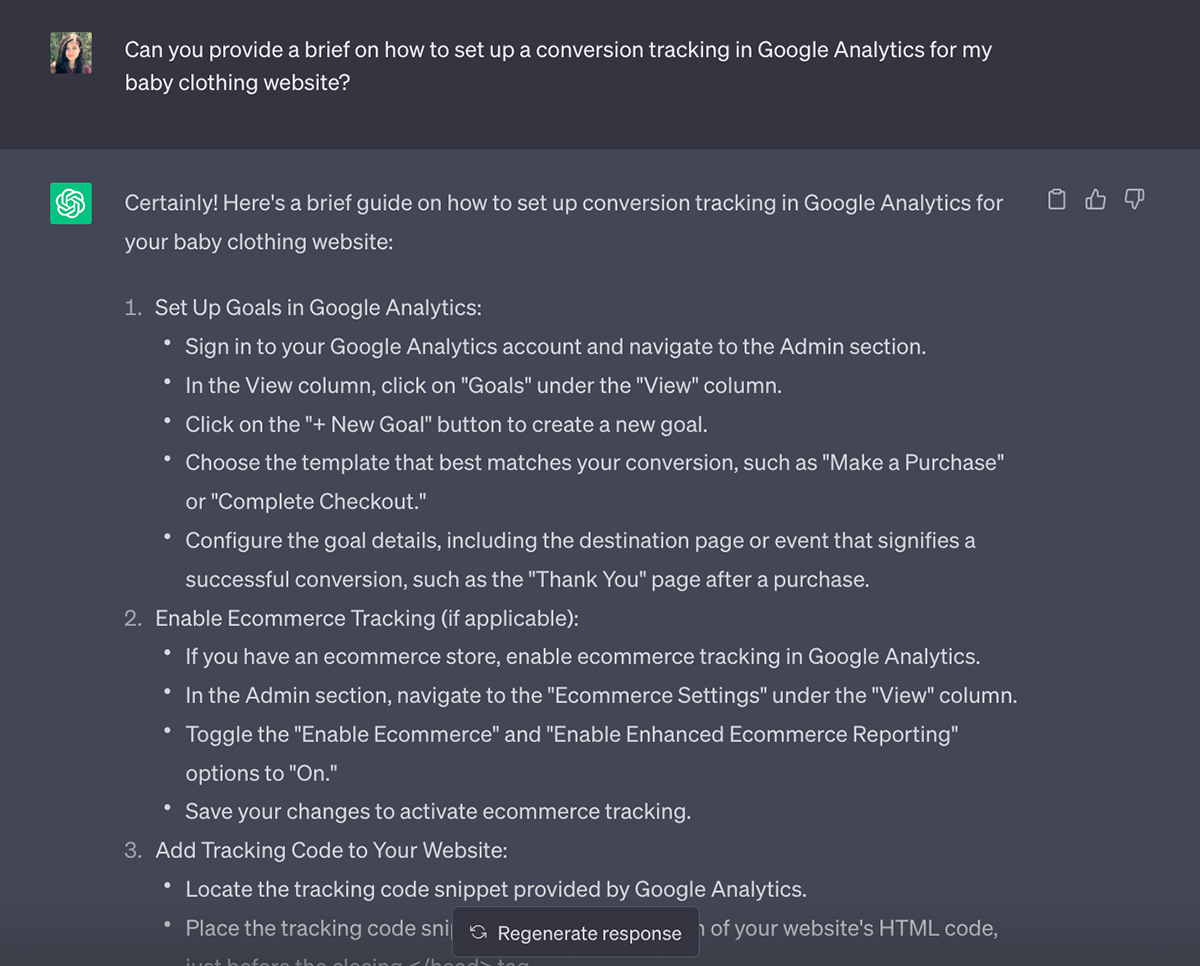Image resolution: width=1200 pixels, height=966 pixels.
Task: Click the thumbs down icon
Action: [x=1134, y=200]
